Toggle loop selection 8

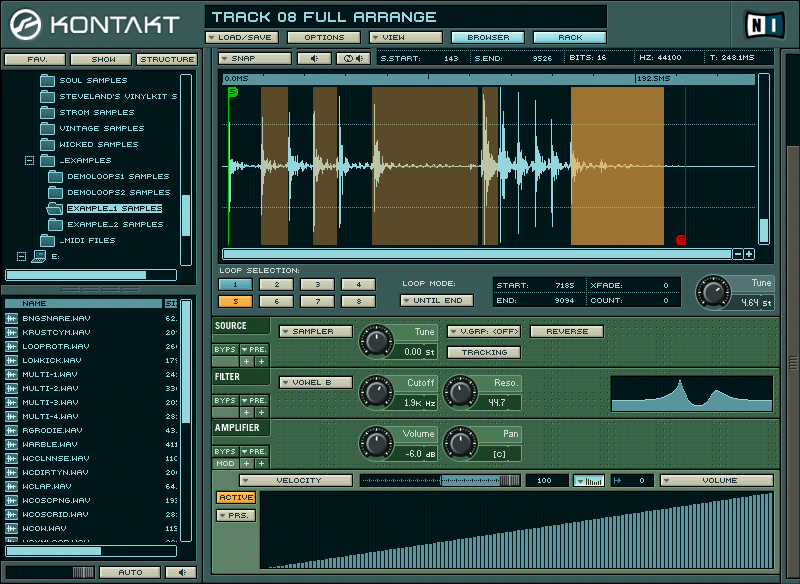click(x=358, y=301)
